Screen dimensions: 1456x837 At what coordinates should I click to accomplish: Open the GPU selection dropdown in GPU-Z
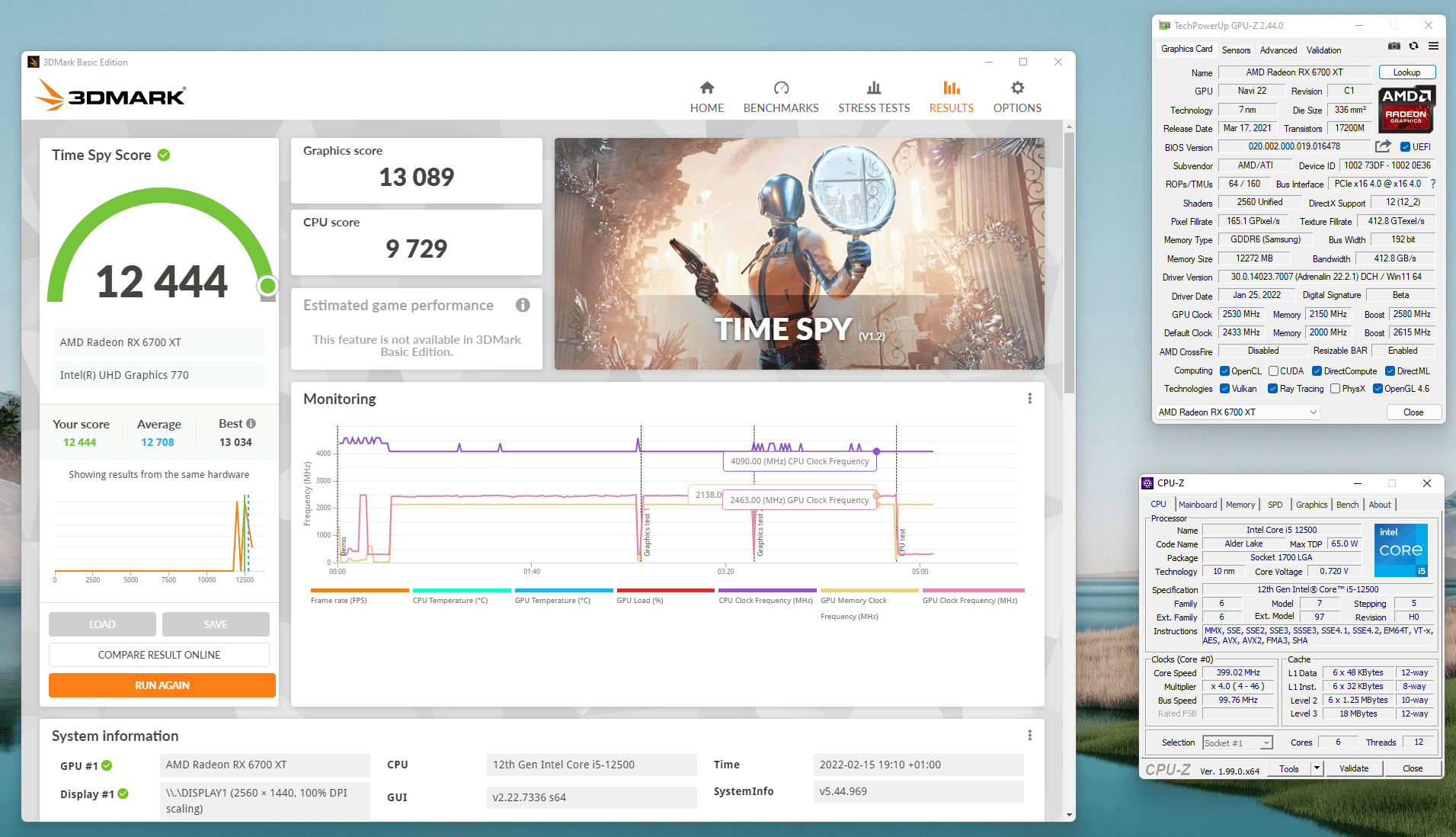point(1237,412)
